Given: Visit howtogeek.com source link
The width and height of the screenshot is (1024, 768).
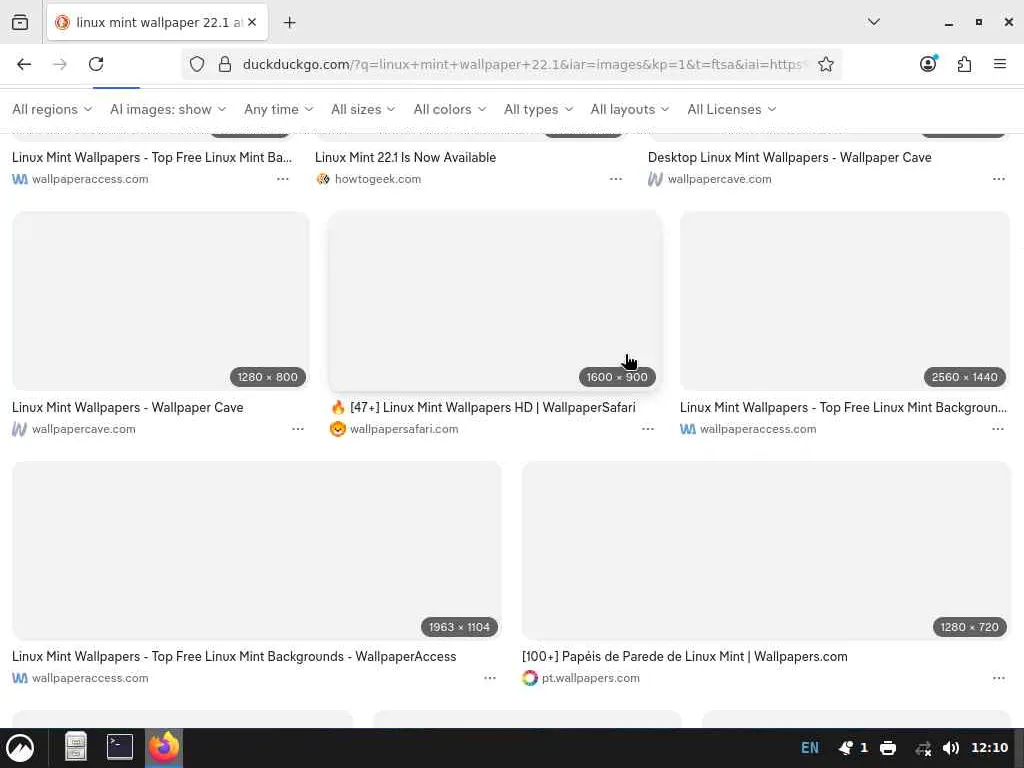Looking at the screenshot, I should (x=377, y=179).
